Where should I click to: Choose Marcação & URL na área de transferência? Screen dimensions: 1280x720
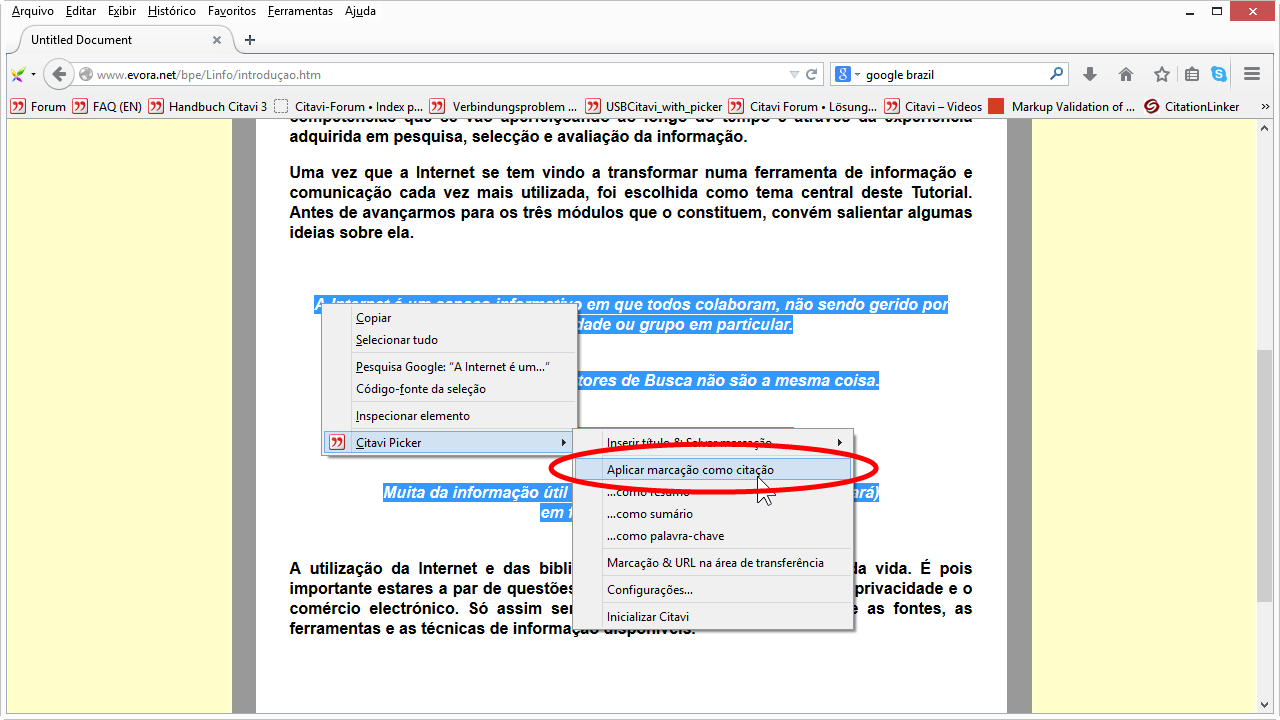click(713, 563)
